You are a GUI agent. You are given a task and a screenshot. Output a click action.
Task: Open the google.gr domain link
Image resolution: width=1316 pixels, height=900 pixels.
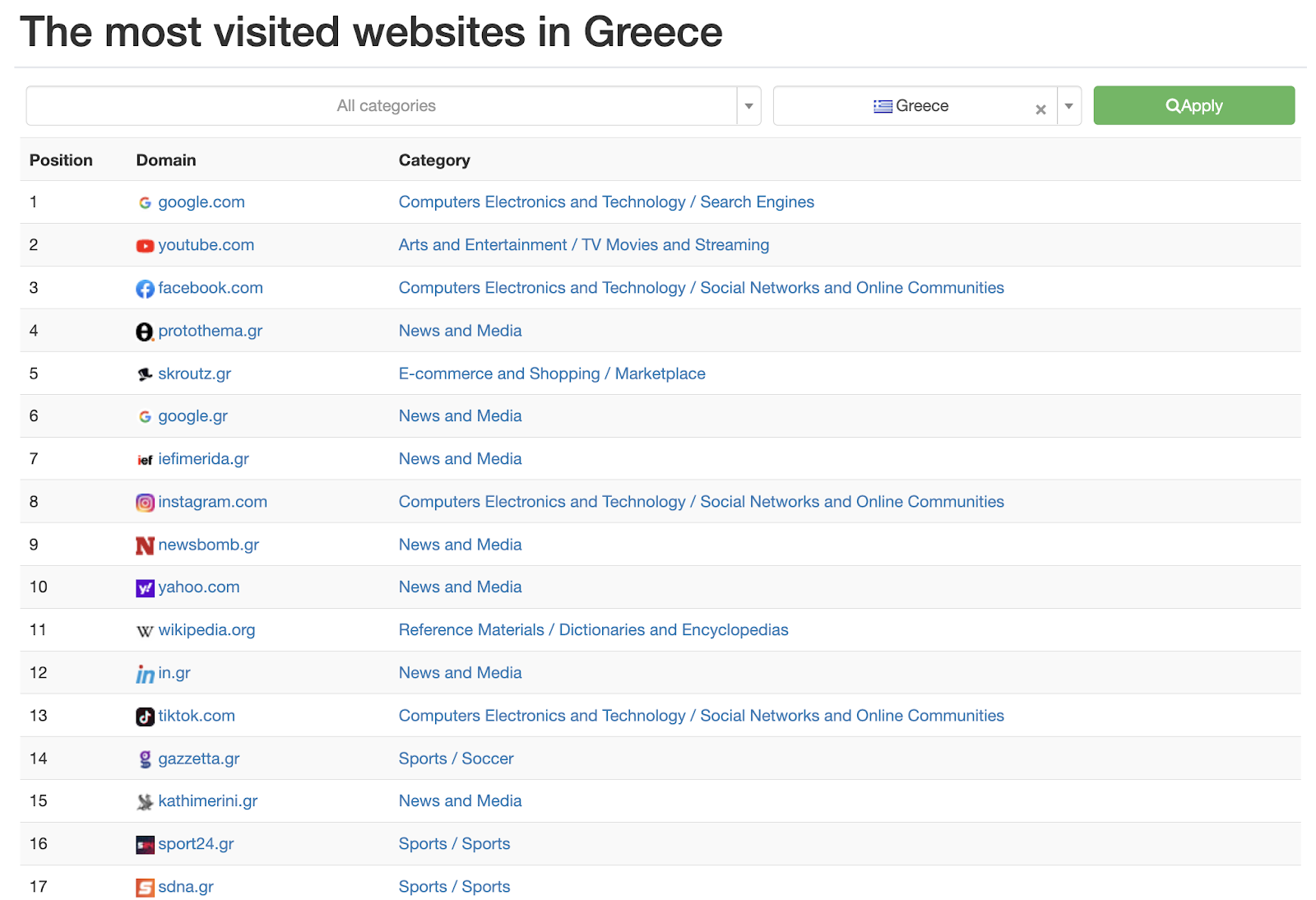click(192, 416)
